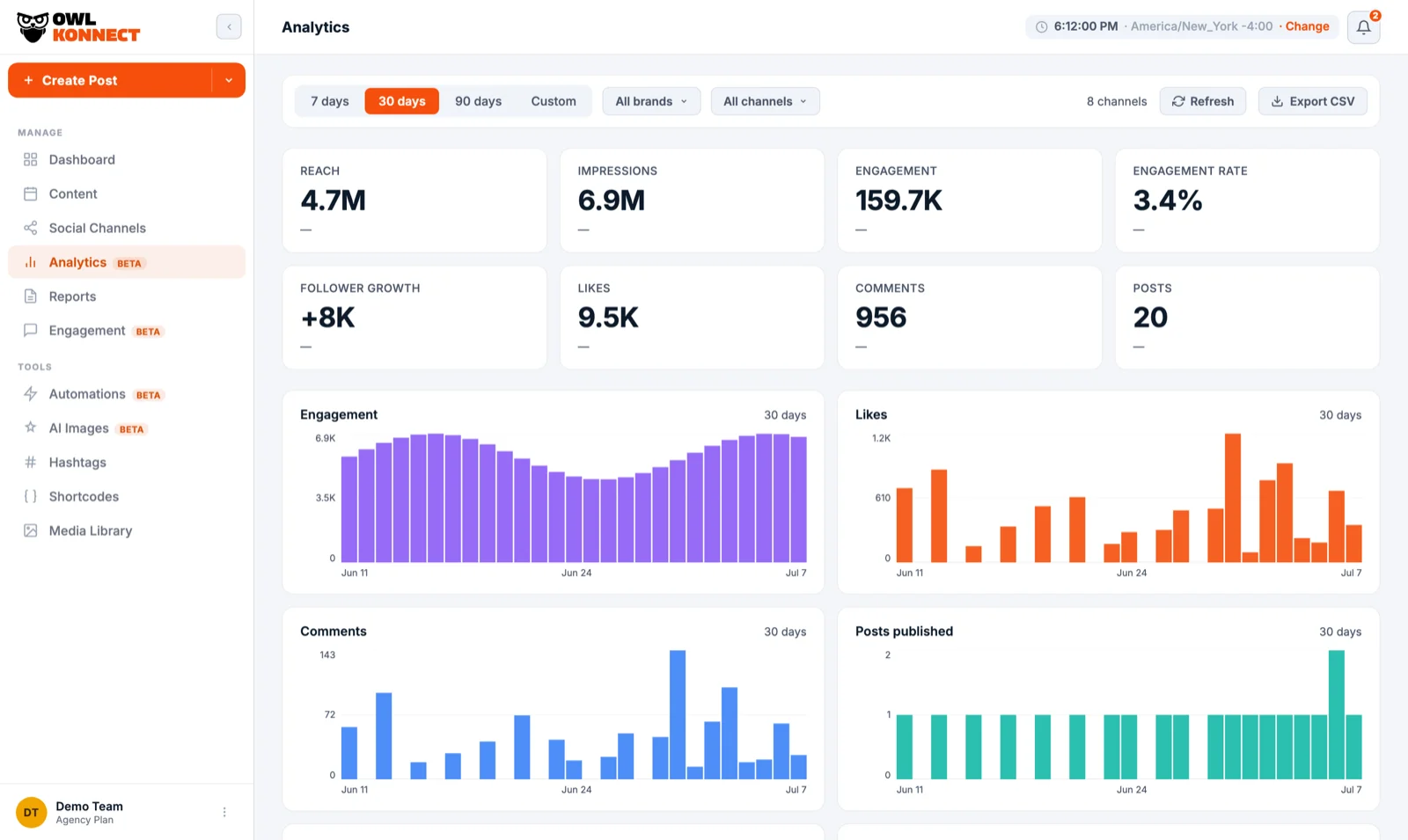Click the 'Posts published' chart title
Viewport: 1408px width, 840px height.
[904, 632]
